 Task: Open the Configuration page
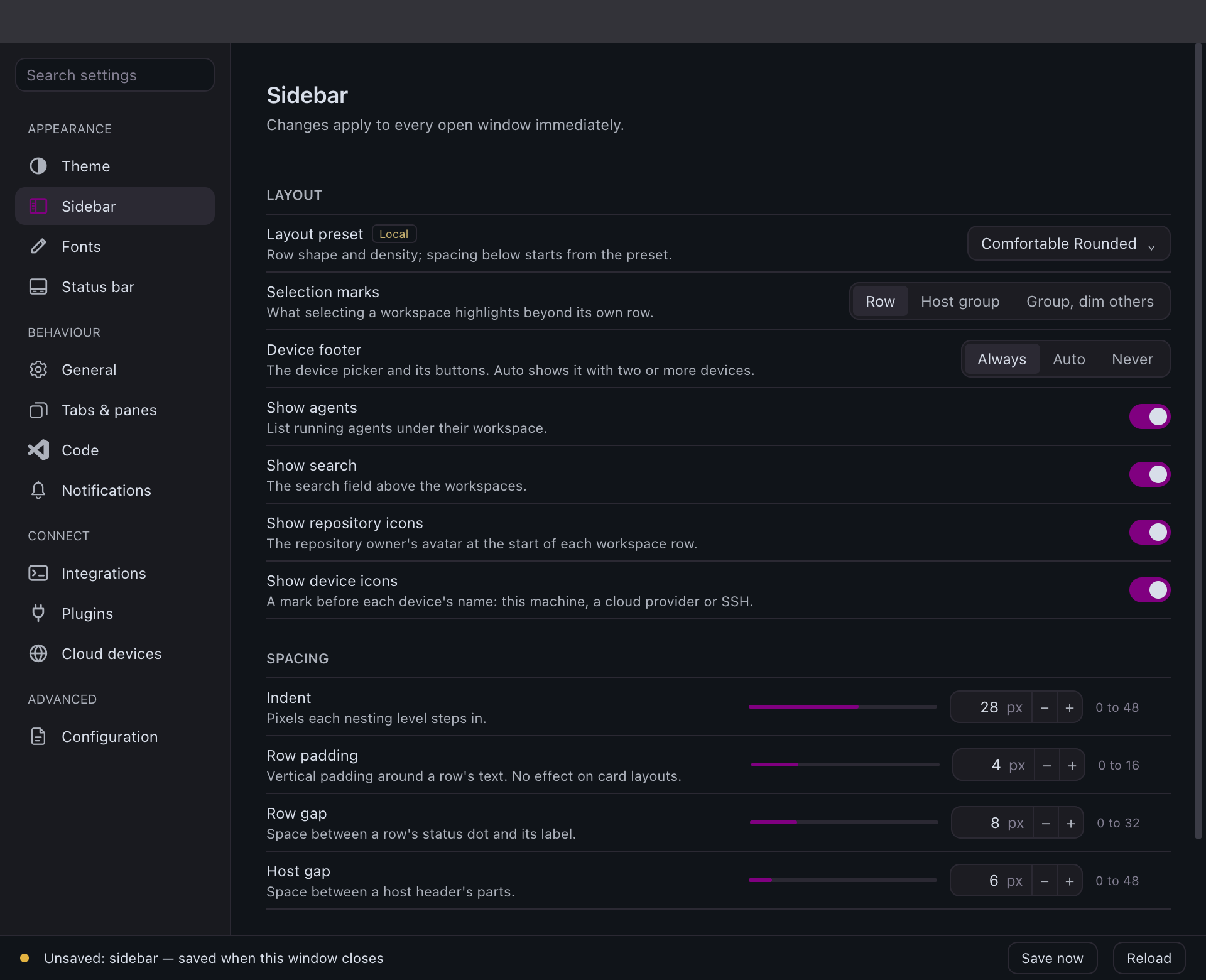115,736
